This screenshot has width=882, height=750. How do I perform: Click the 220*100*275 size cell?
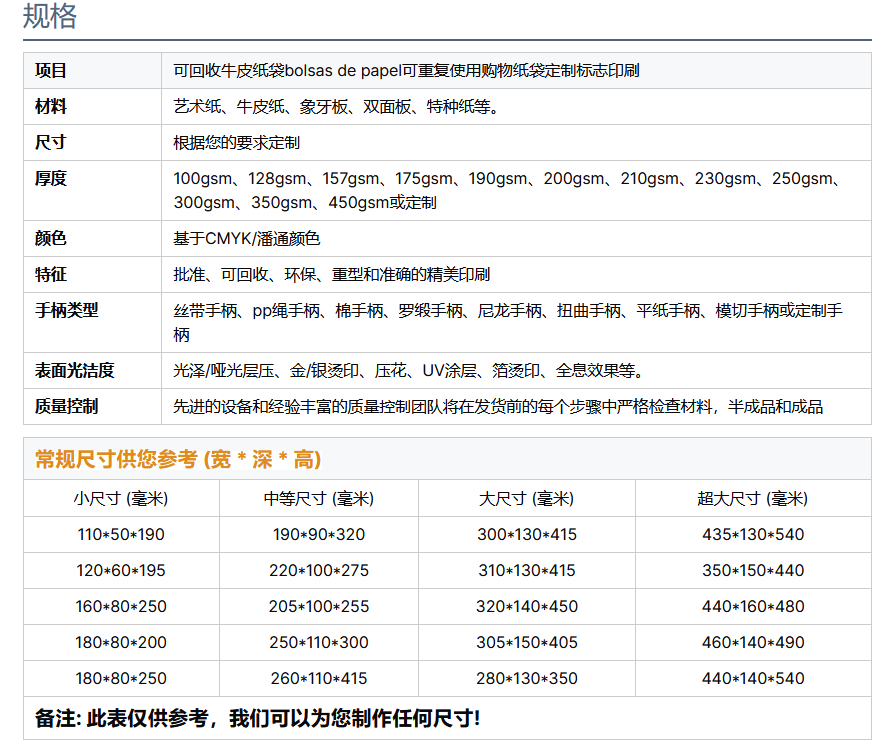(x=318, y=570)
